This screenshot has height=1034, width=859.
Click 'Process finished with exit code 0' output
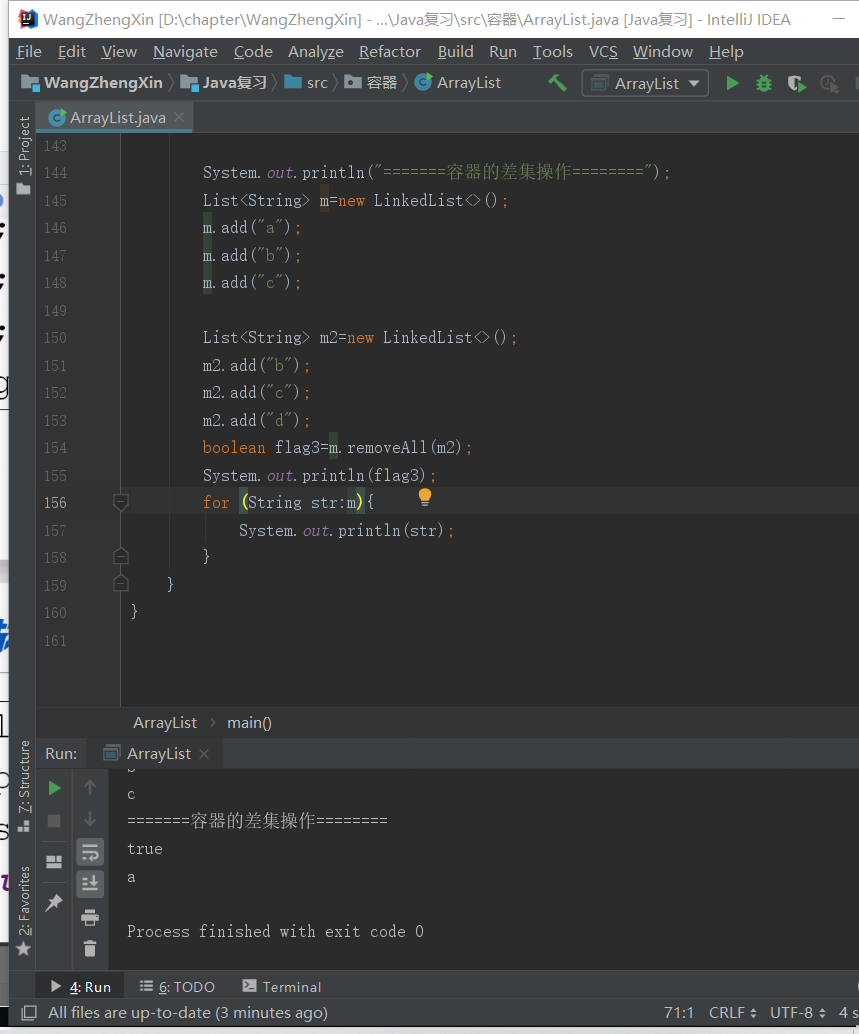click(x=275, y=931)
